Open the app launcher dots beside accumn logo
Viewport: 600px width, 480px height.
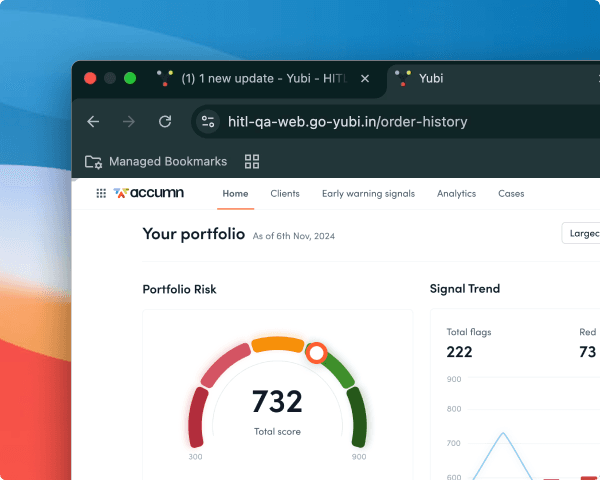tap(101, 193)
